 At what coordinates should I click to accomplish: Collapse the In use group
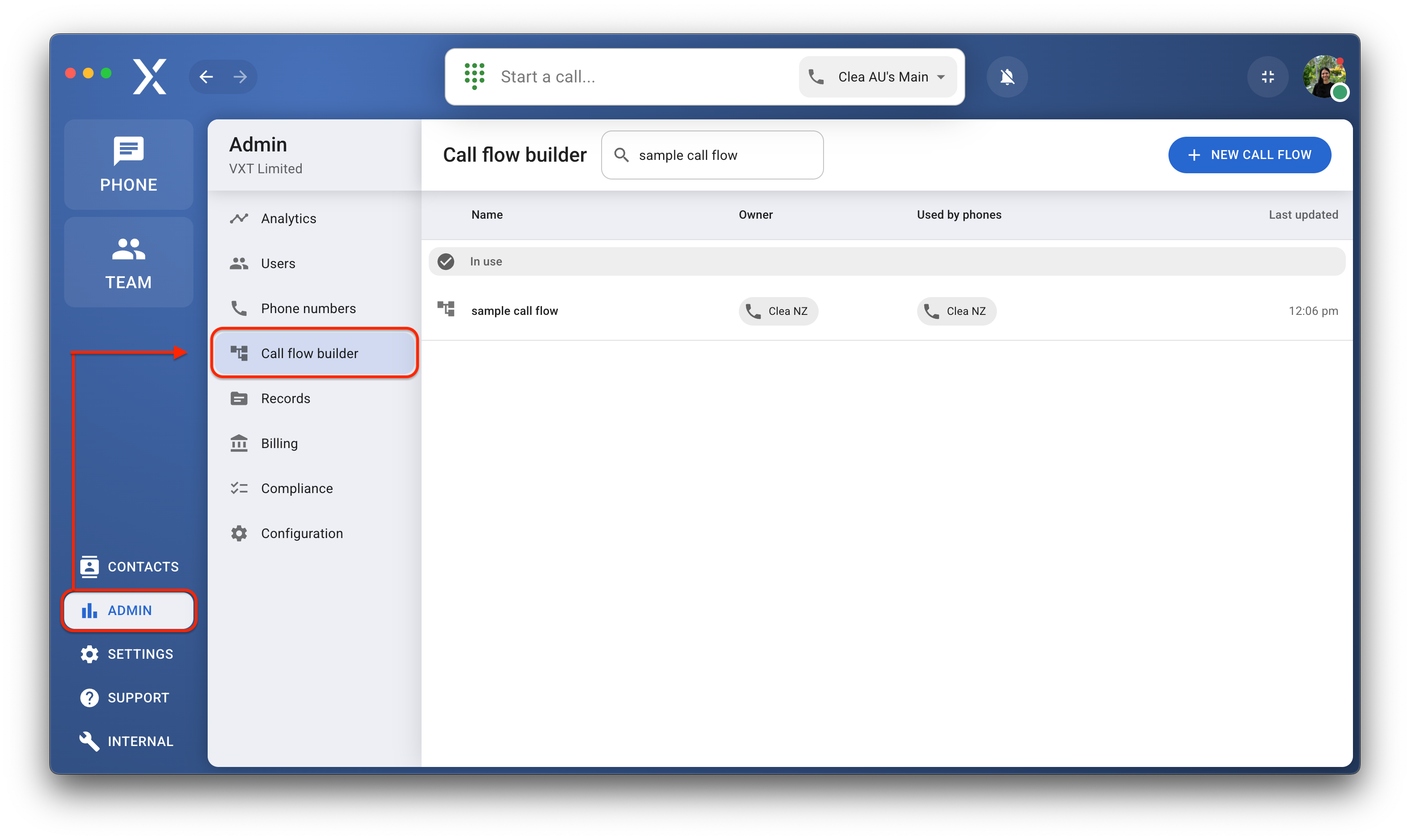tap(886, 261)
